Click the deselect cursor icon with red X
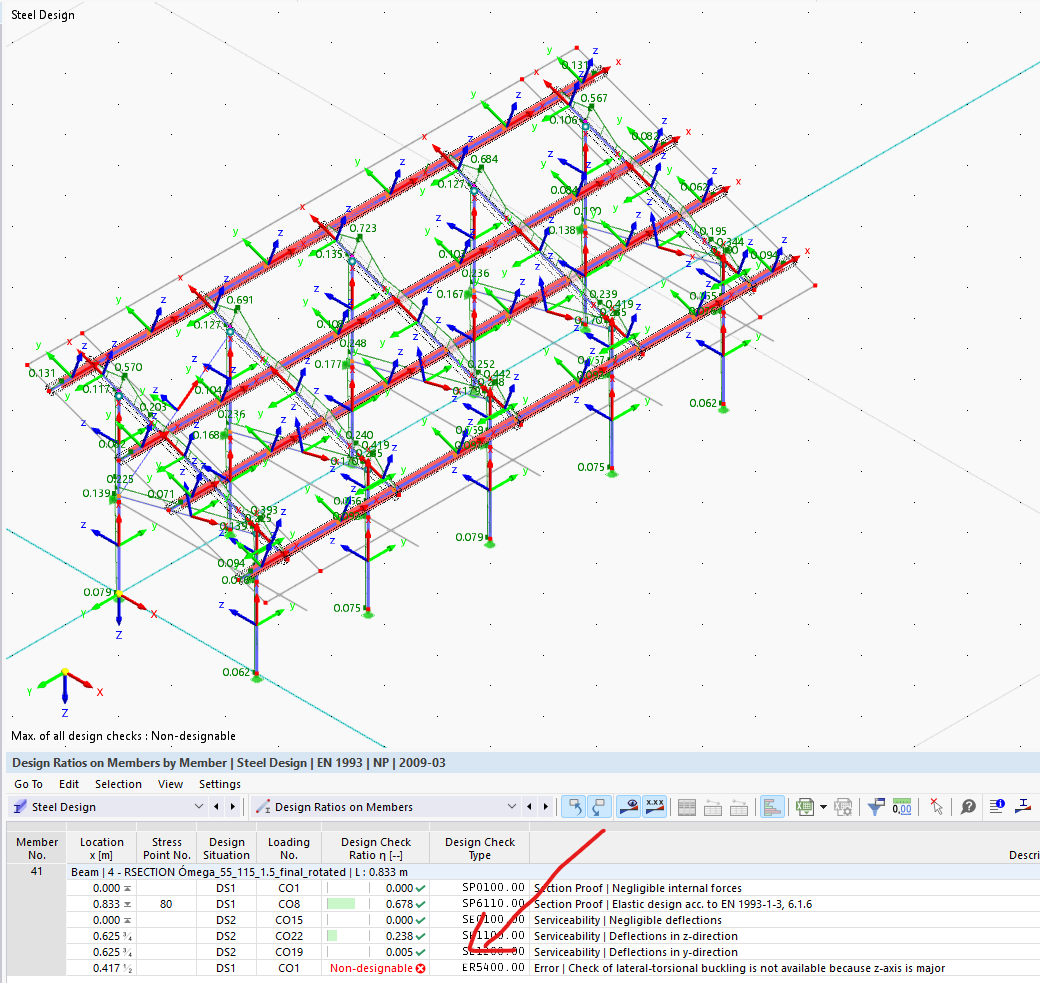This screenshot has width=1040, height=983. (x=936, y=807)
